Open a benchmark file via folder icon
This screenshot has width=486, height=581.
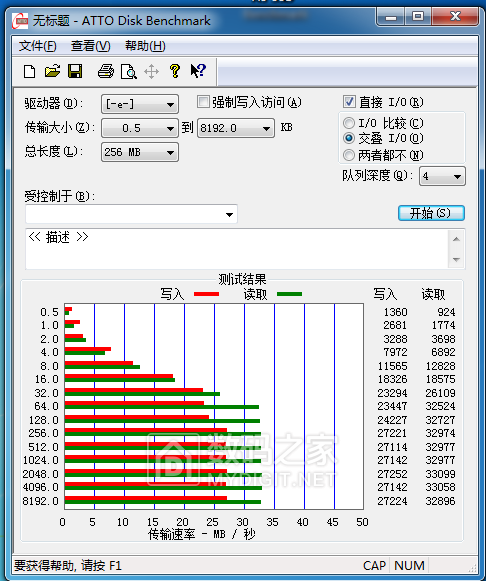52,71
